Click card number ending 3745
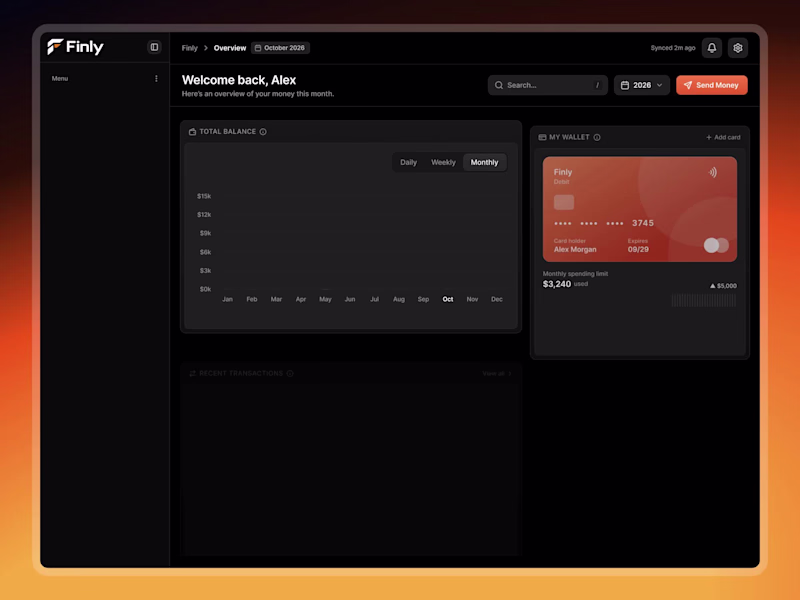 (x=604, y=223)
